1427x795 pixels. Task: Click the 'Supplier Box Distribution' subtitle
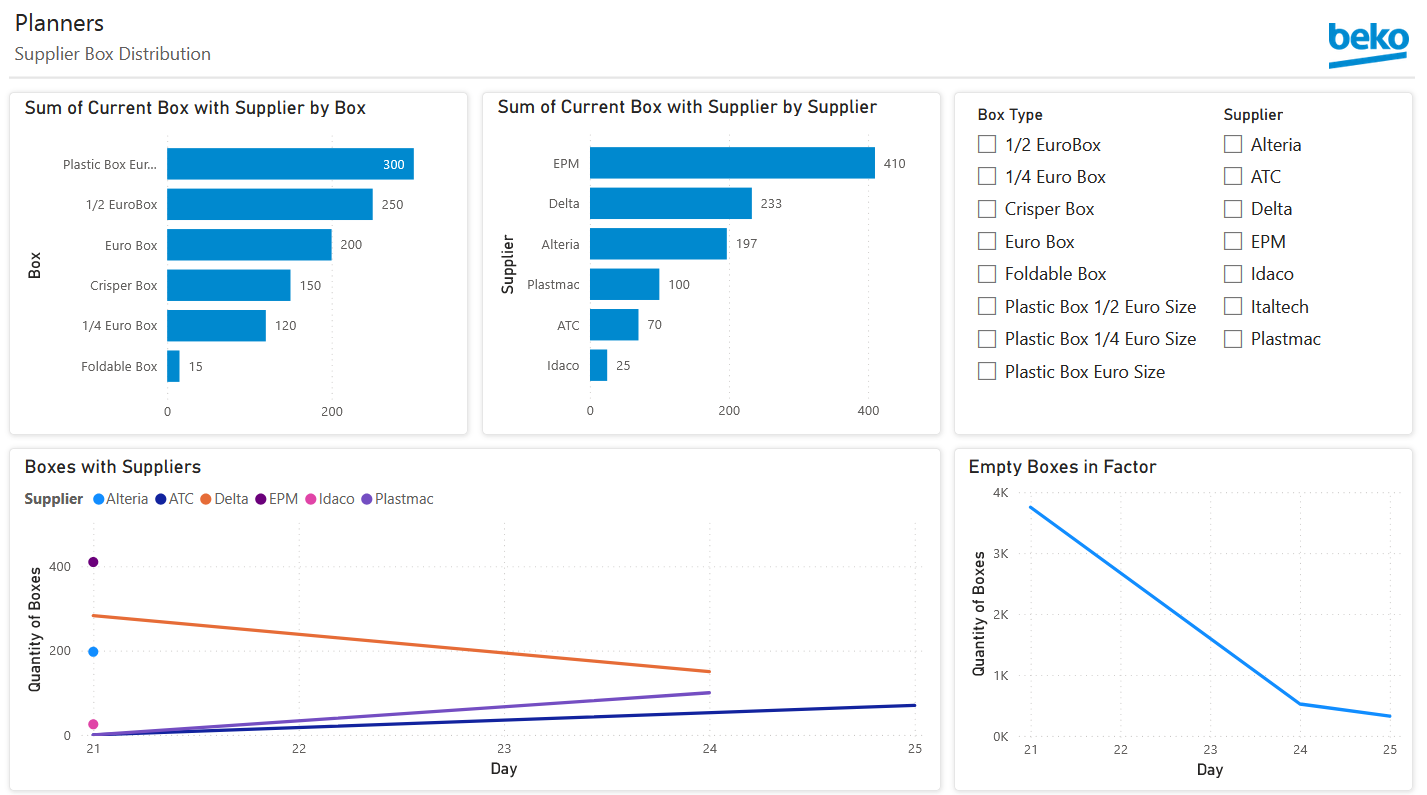pyautogui.click(x=112, y=54)
